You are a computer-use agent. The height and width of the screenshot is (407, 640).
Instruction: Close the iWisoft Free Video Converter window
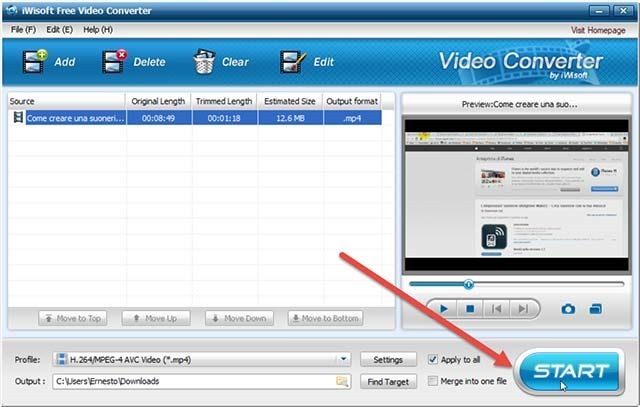[x=623, y=11]
